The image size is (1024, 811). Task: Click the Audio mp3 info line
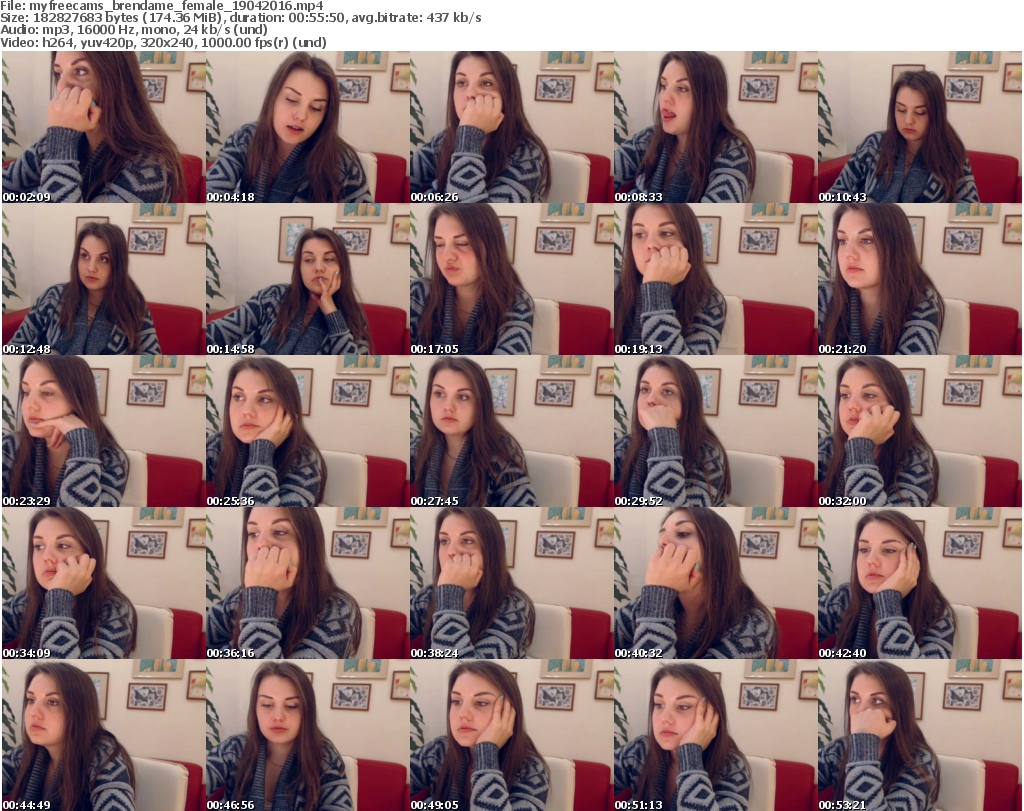(134, 30)
